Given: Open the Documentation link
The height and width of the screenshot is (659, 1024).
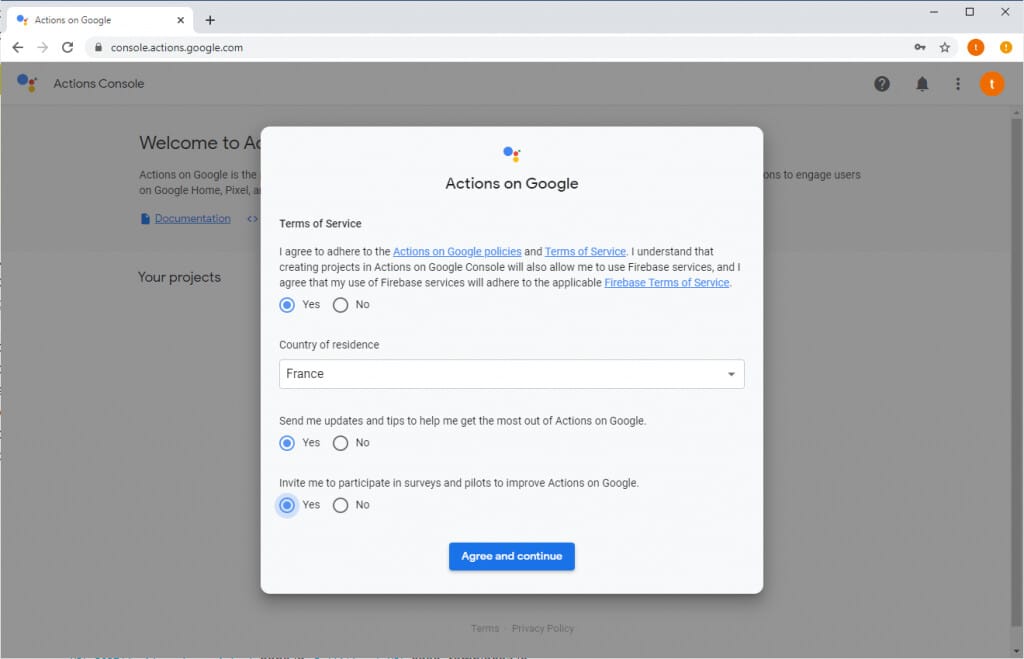Looking at the screenshot, I should tap(193, 219).
